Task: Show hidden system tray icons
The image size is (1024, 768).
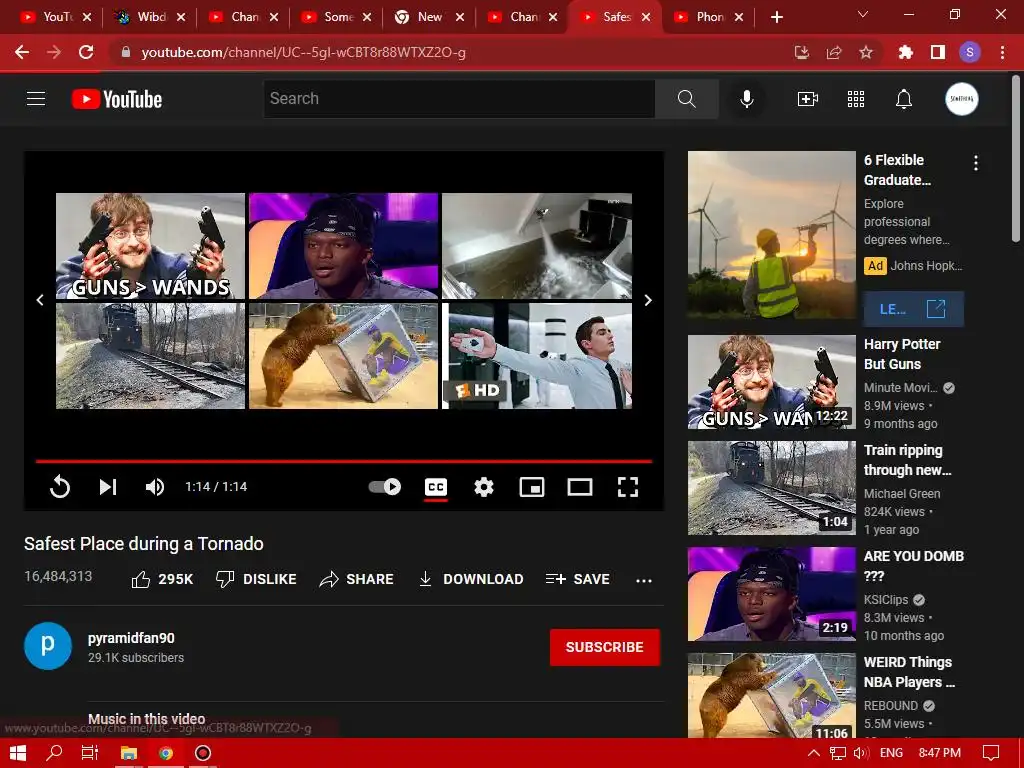Action: point(813,753)
